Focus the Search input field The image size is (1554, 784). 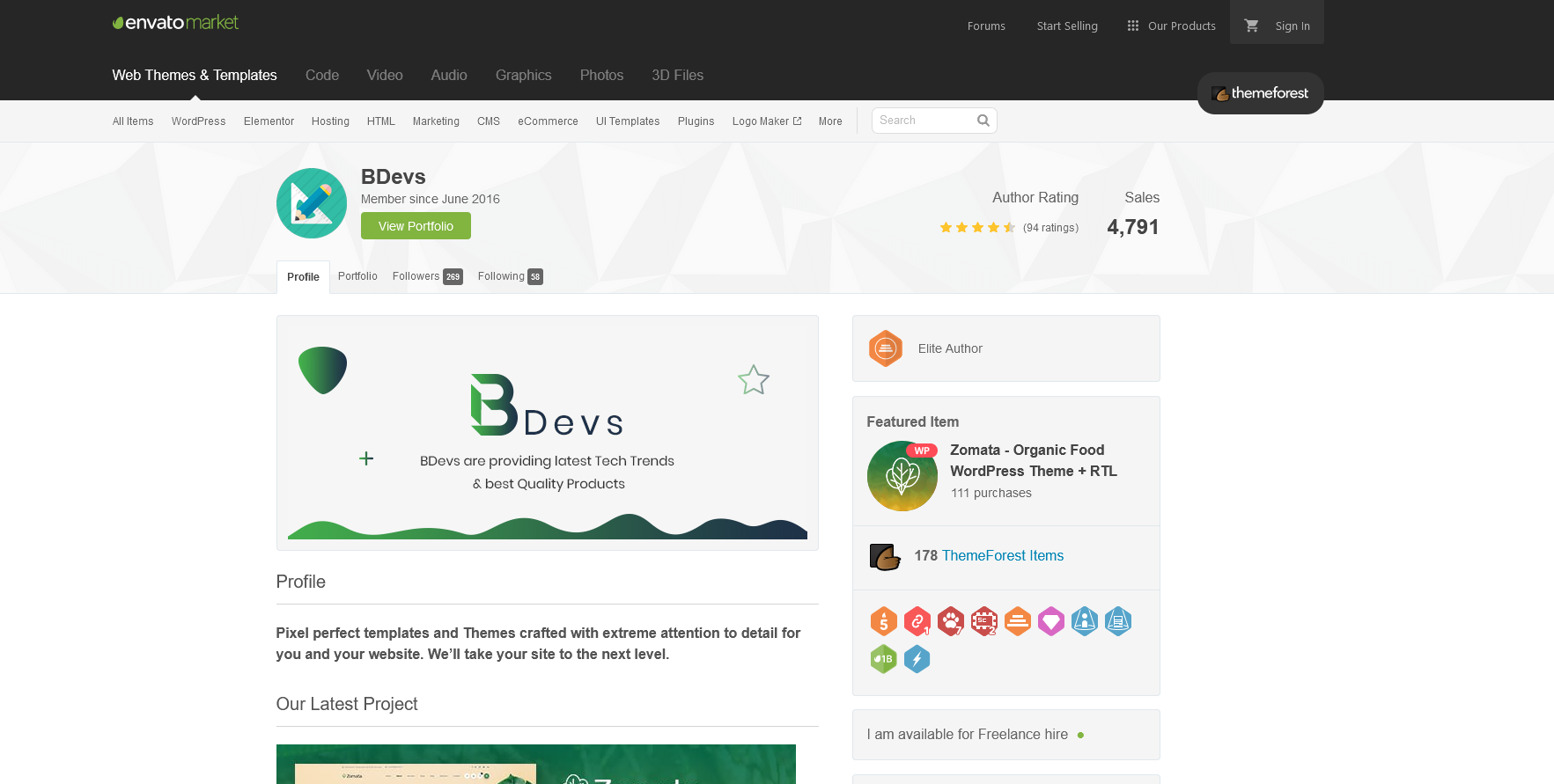click(x=924, y=121)
